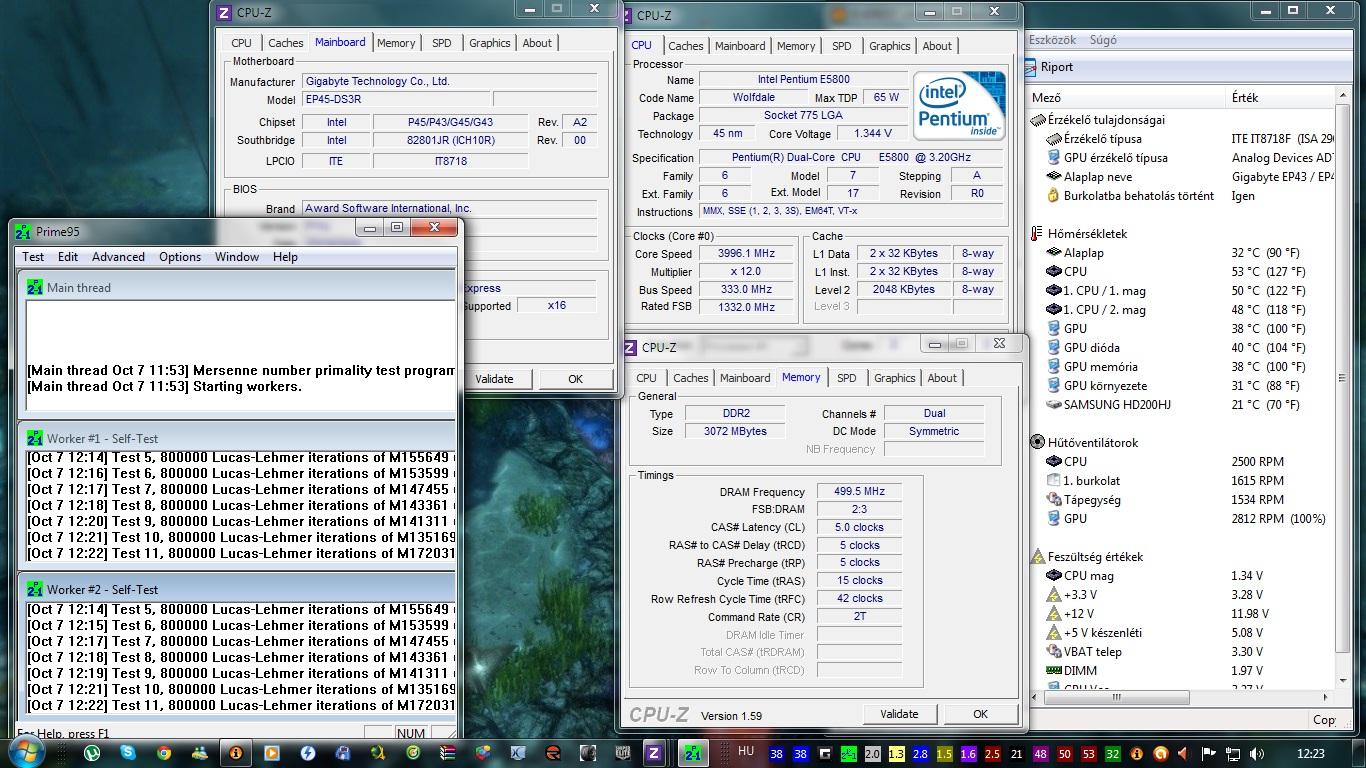Click the Érték column header
This screenshot has width=1366, height=768.
(x=1280, y=98)
